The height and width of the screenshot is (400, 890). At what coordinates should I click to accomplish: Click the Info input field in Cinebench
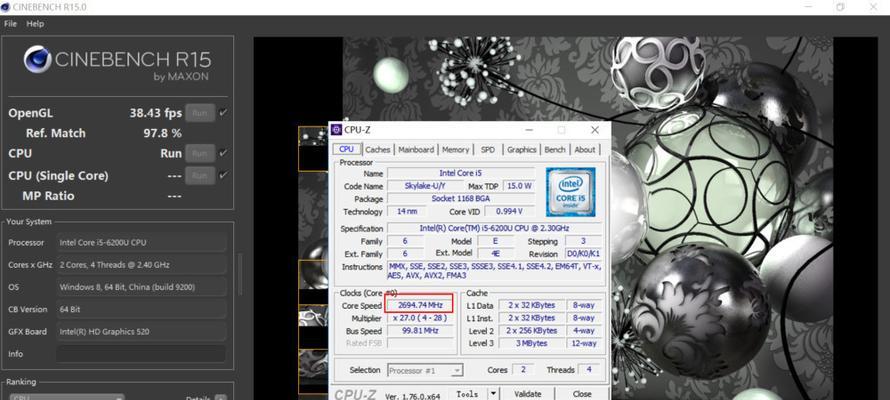coord(141,353)
